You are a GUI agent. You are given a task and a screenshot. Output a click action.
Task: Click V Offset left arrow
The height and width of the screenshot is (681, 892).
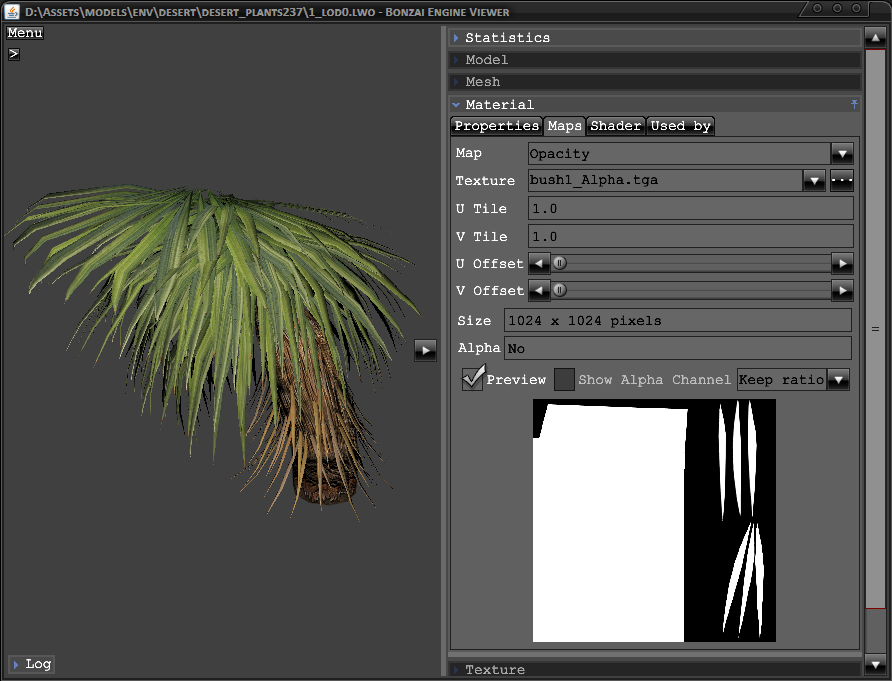(x=539, y=291)
